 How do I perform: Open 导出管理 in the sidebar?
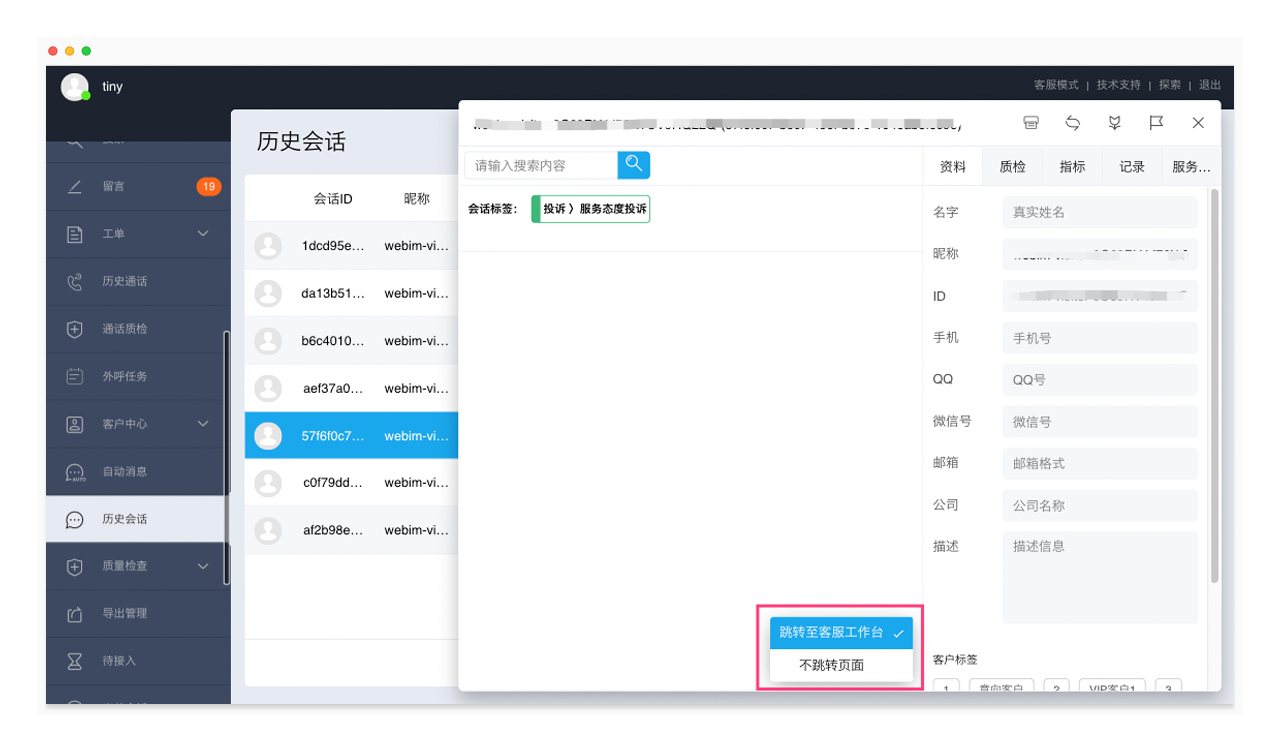pyautogui.click(x=124, y=614)
